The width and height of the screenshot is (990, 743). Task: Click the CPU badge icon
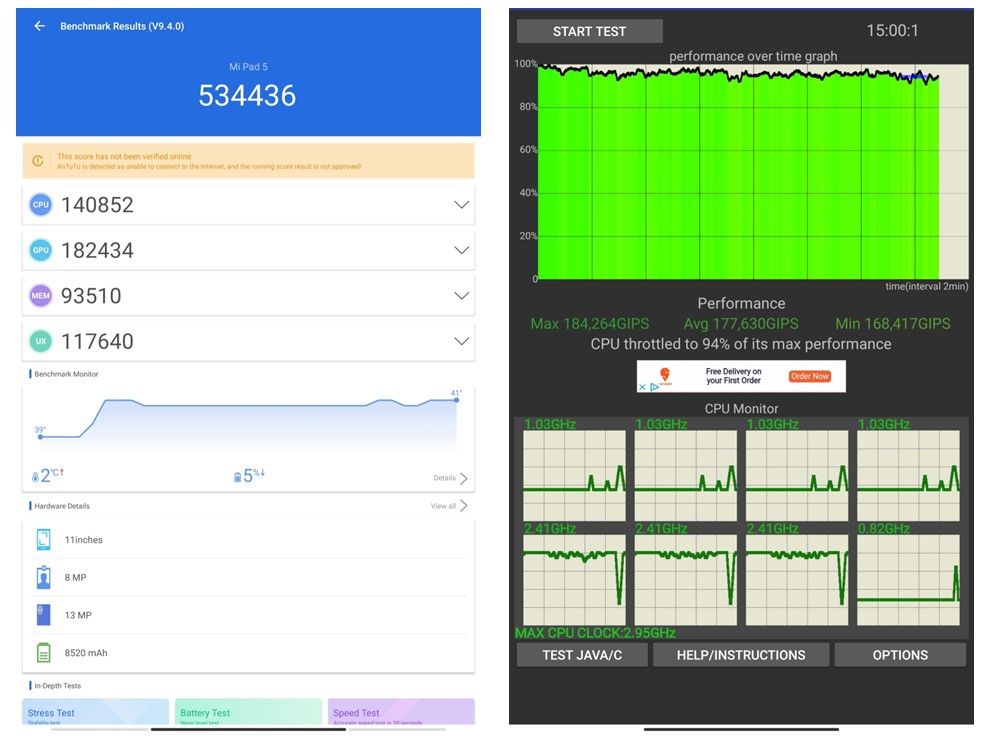(x=40, y=205)
